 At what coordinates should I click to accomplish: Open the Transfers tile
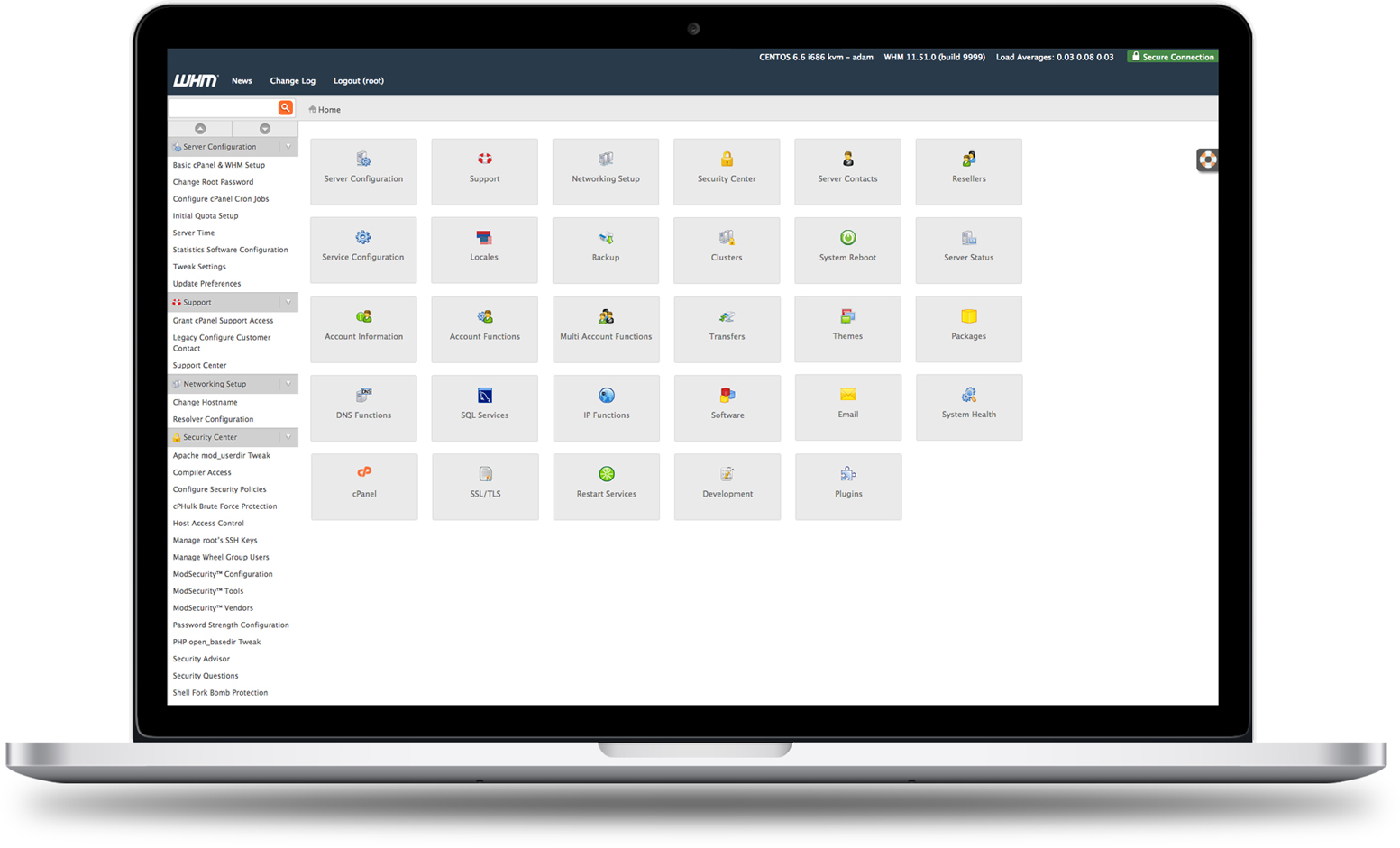pos(727,329)
